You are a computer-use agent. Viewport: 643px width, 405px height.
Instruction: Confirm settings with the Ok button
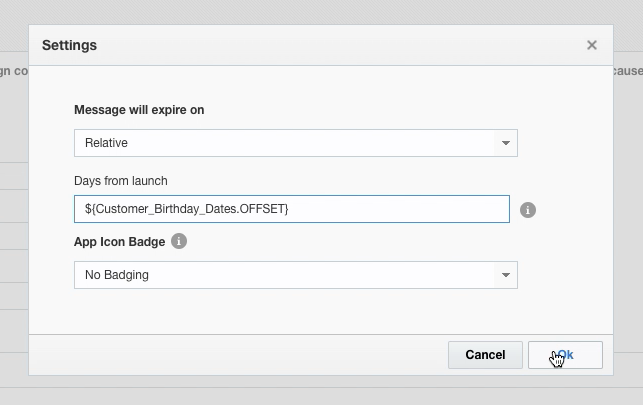(x=565, y=355)
